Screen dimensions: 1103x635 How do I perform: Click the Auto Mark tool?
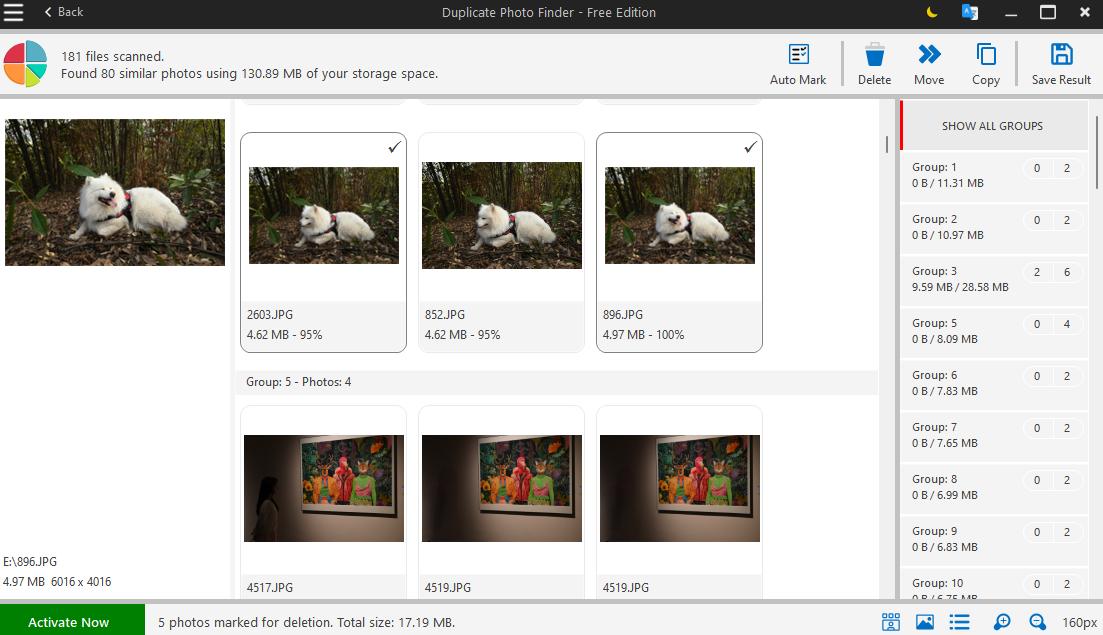[798, 65]
